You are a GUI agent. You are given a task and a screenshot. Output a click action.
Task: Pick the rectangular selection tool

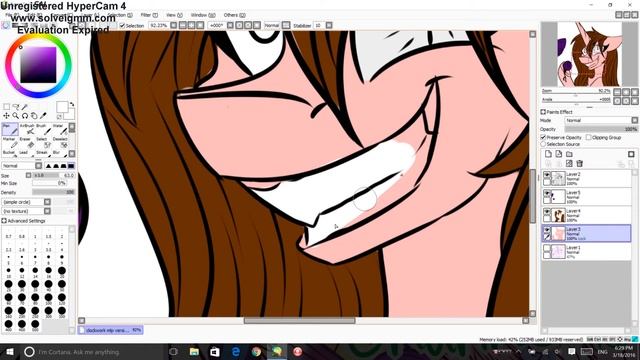coord(7,107)
